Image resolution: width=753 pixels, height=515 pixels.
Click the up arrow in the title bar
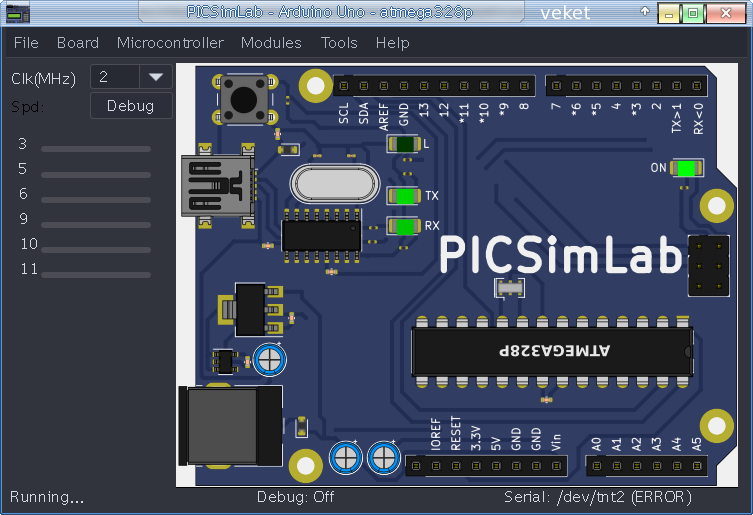click(x=645, y=11)
